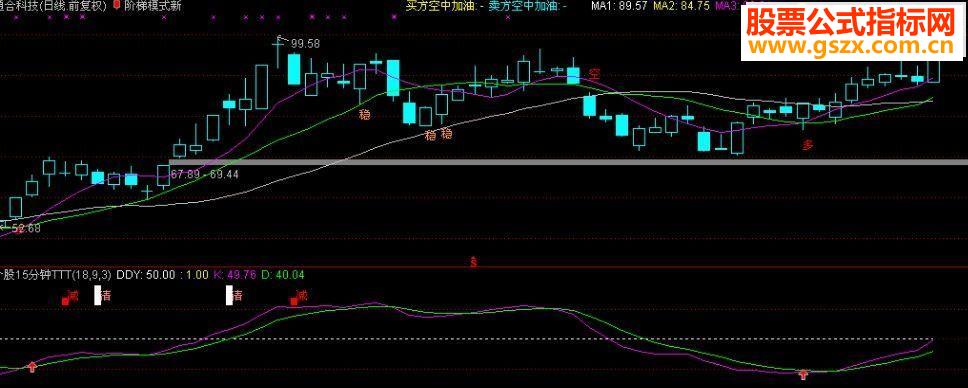Click the D: 40.04 value
The height and width of the screenshot is (388, 968).
click(x=282, y=274)
